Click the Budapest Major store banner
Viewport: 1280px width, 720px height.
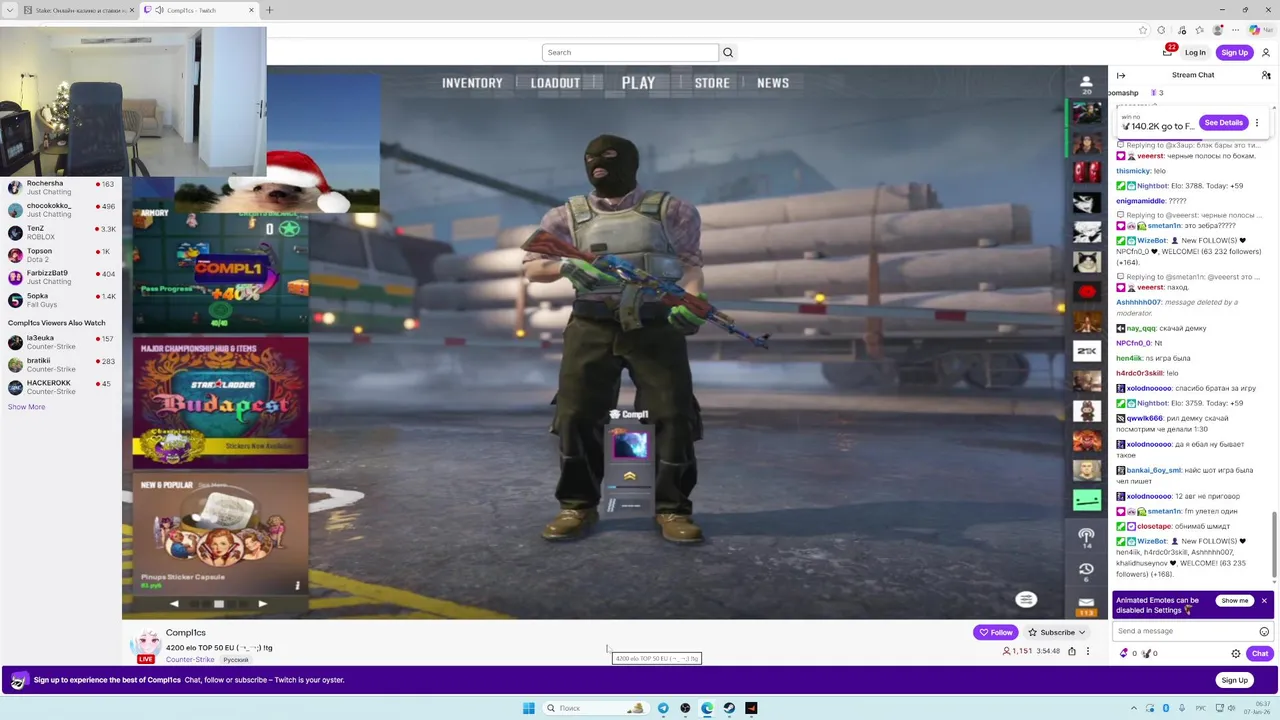point(220,403)
